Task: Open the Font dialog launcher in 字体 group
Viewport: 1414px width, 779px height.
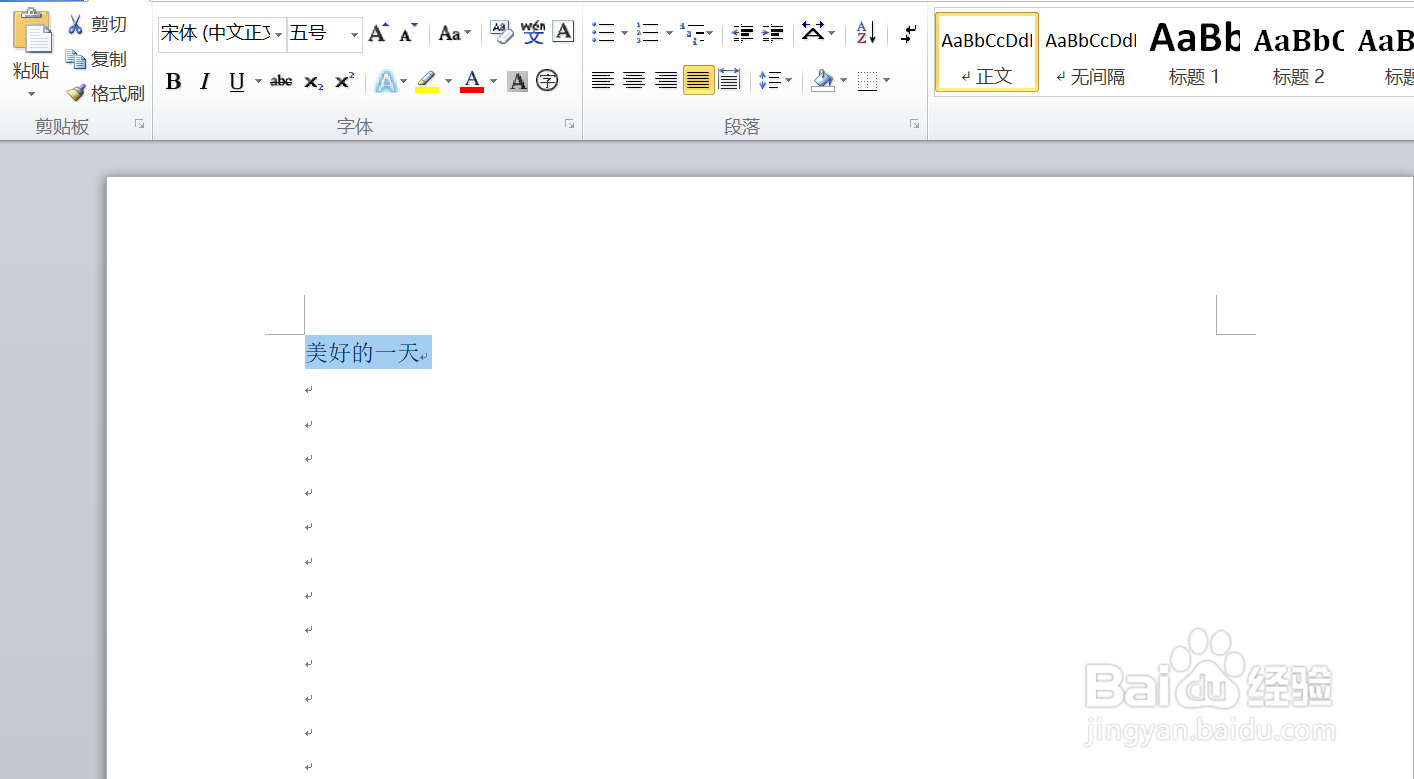Action: point(568,123)
